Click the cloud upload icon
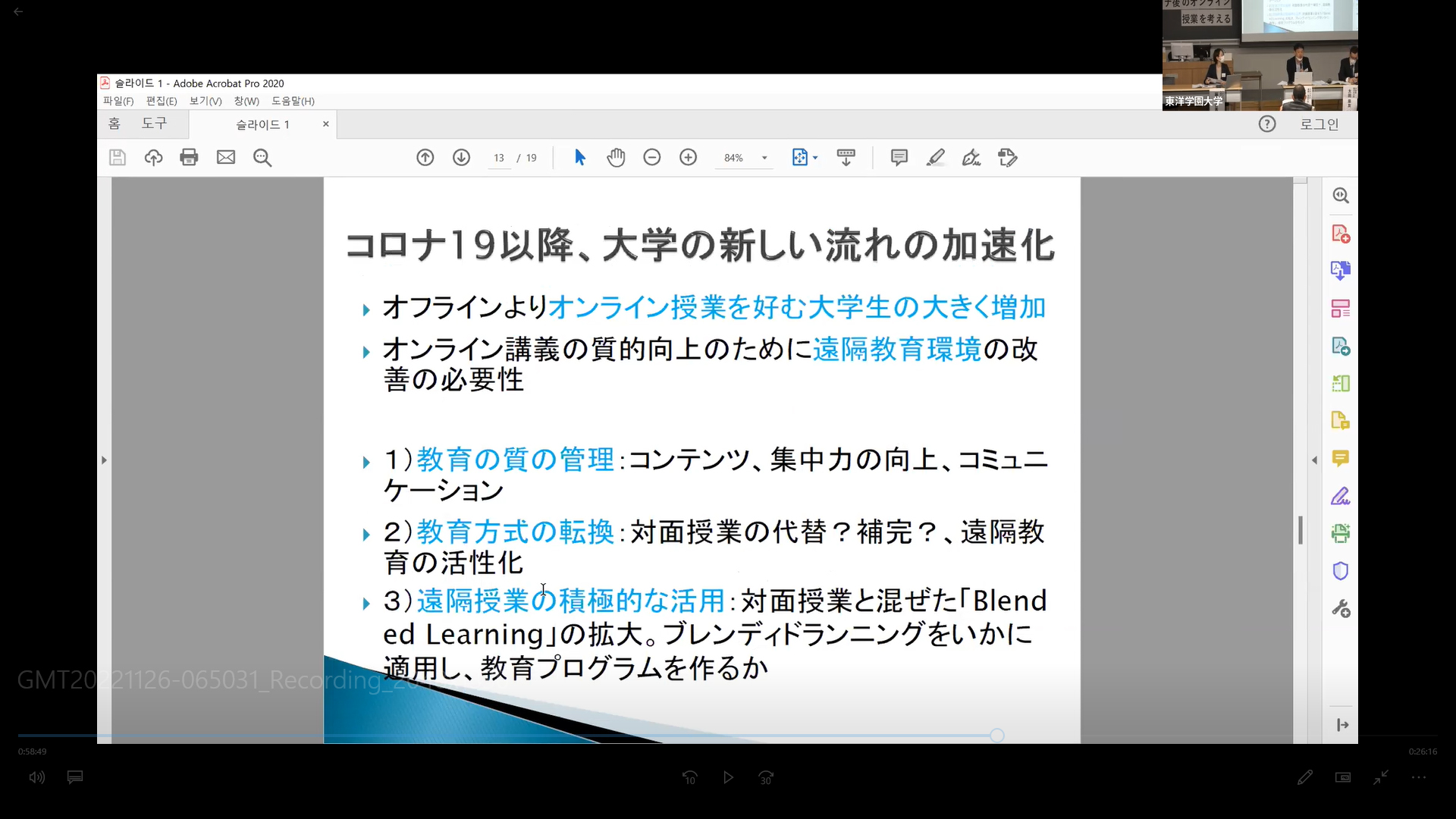The image size is (1456, 819). (153, 158)
